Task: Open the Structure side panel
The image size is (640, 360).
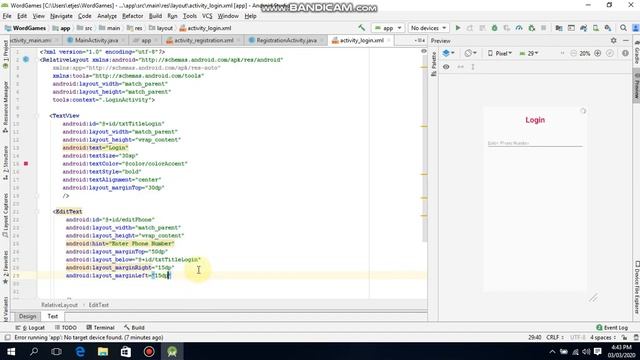Action: click(x=5, y=163)
